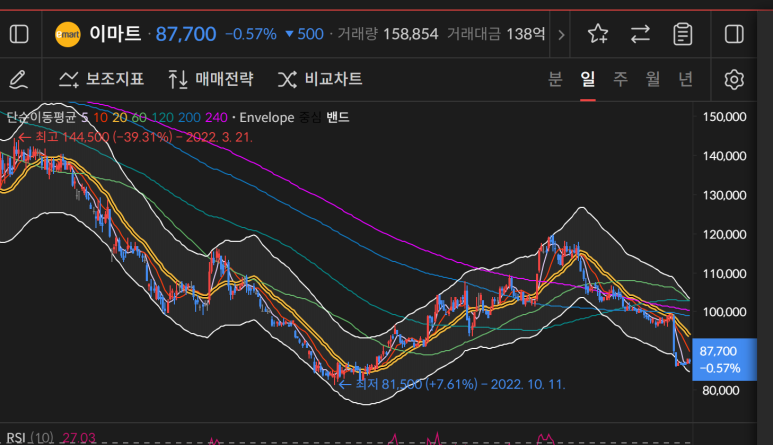
Task: Click the 120,000 price axis label
Action: [x=725, y=234]
